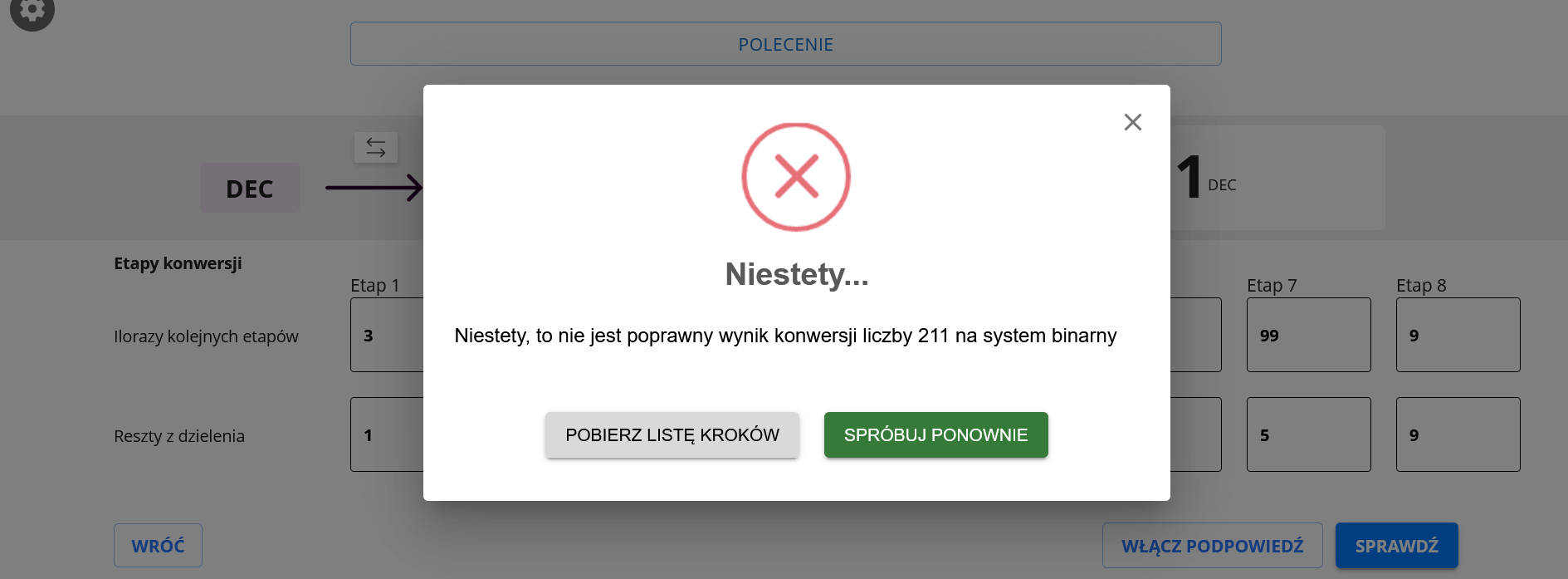The height and width of the screenshot is (579, 1568).
Task: Click the WRÓĆ button
Action: click(x=158, y=545)
